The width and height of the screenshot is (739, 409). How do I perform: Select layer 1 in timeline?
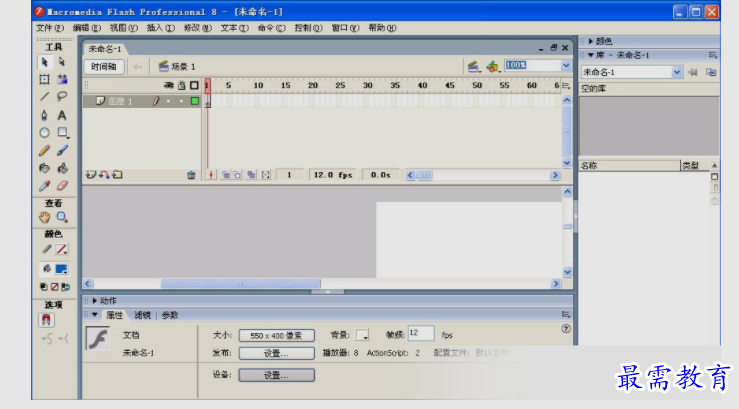coord(142,101)
